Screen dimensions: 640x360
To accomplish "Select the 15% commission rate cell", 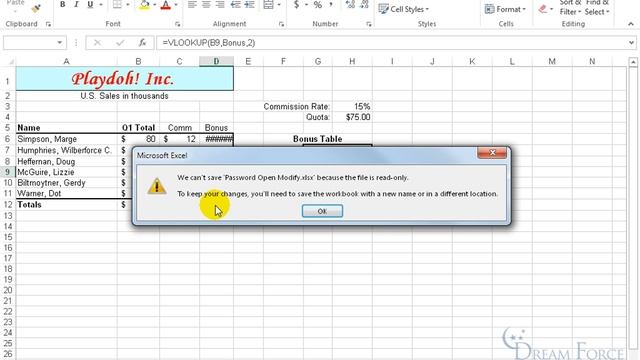I will coord(352,107).
